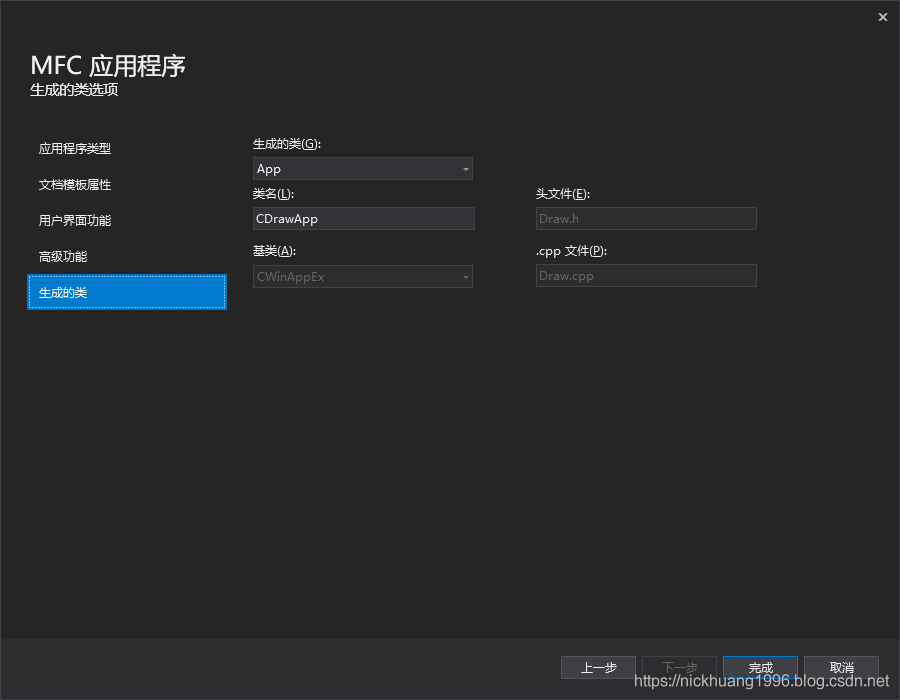Click the dropdown arrow beside App
Screen dimensions: 900x700
coord(465,169)
